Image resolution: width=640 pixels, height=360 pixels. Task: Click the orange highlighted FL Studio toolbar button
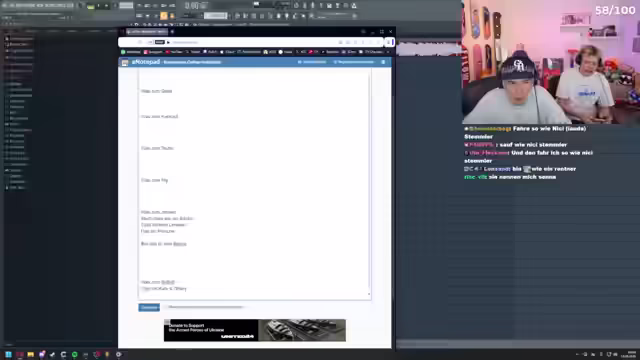[x=164, y=16]
